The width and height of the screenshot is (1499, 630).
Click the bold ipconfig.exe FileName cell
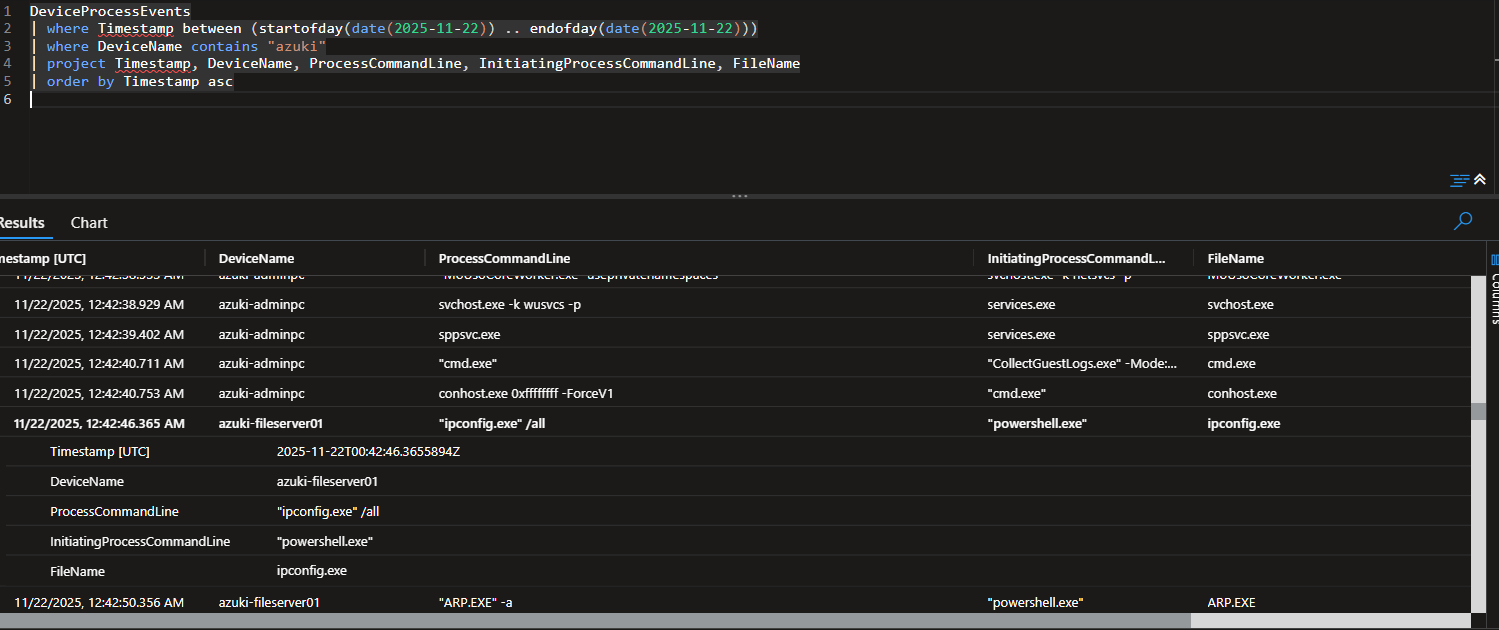(x=1243, y=423)
